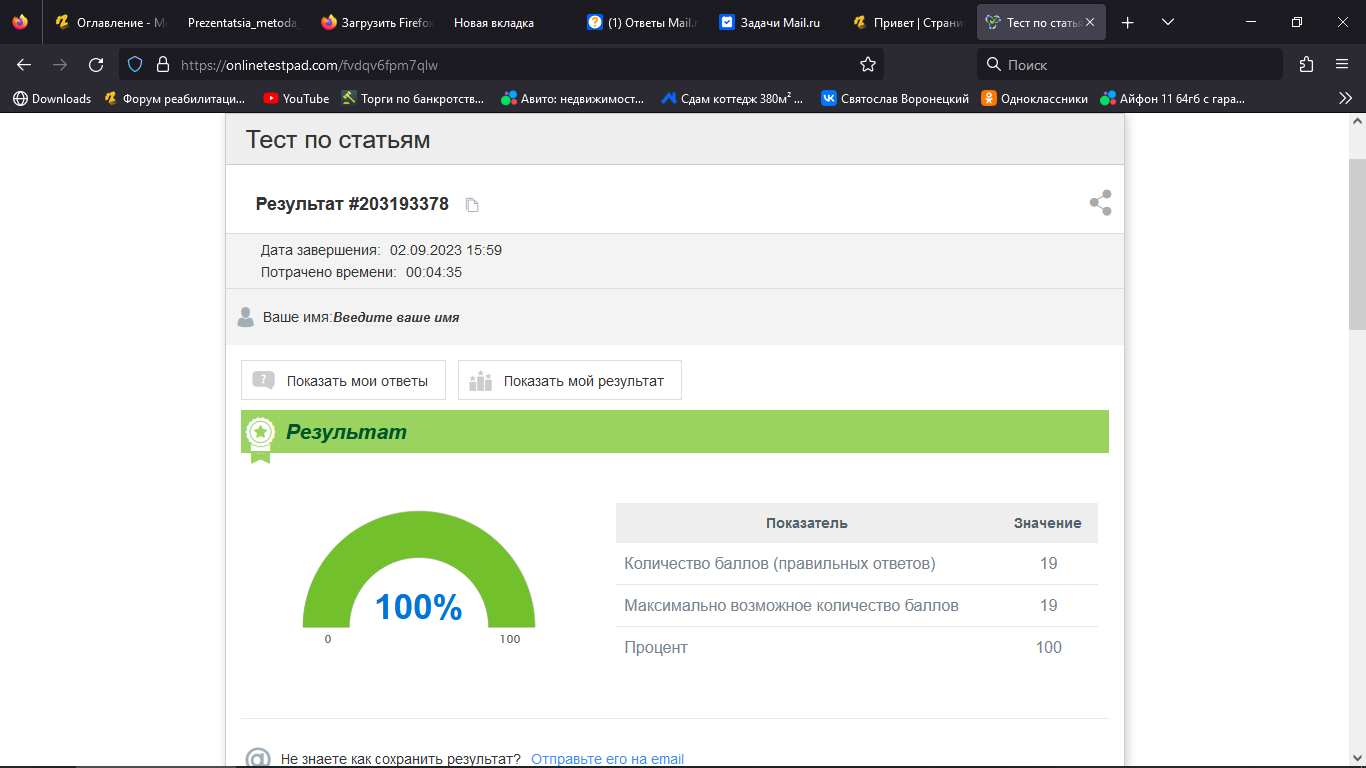Click the Показать мои ответы button
This screenshot has height=768, width=1366.
pos(343,381)
